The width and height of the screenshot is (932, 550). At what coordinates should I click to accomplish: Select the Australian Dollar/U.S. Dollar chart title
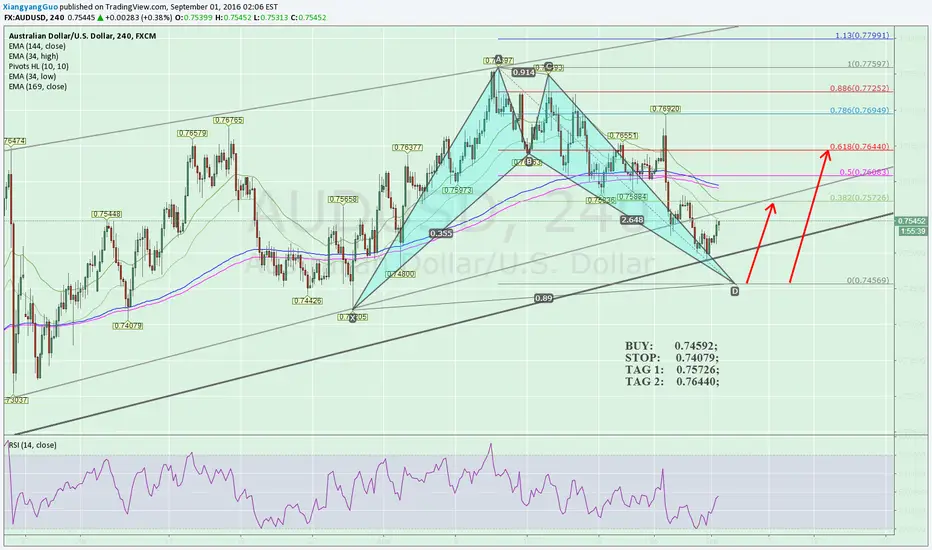click(x=83, y=36)
